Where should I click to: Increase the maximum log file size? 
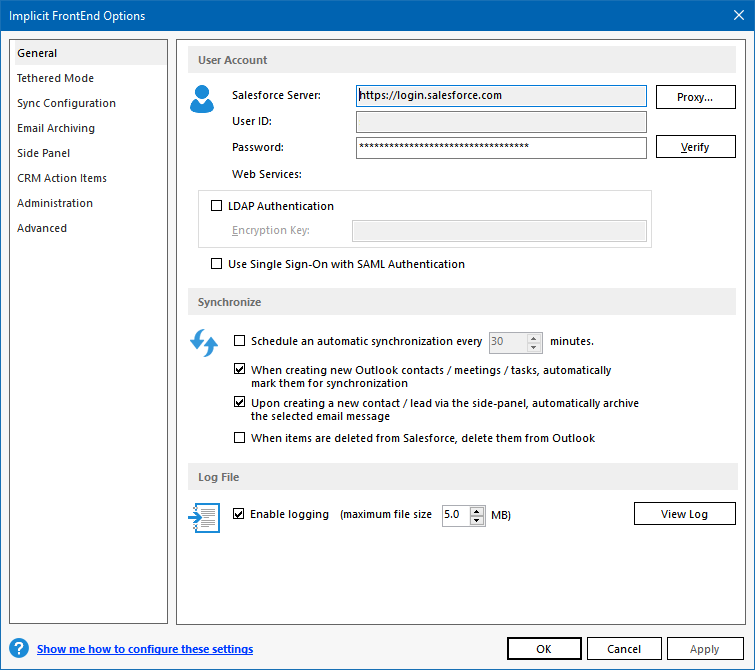pos(478,510)
